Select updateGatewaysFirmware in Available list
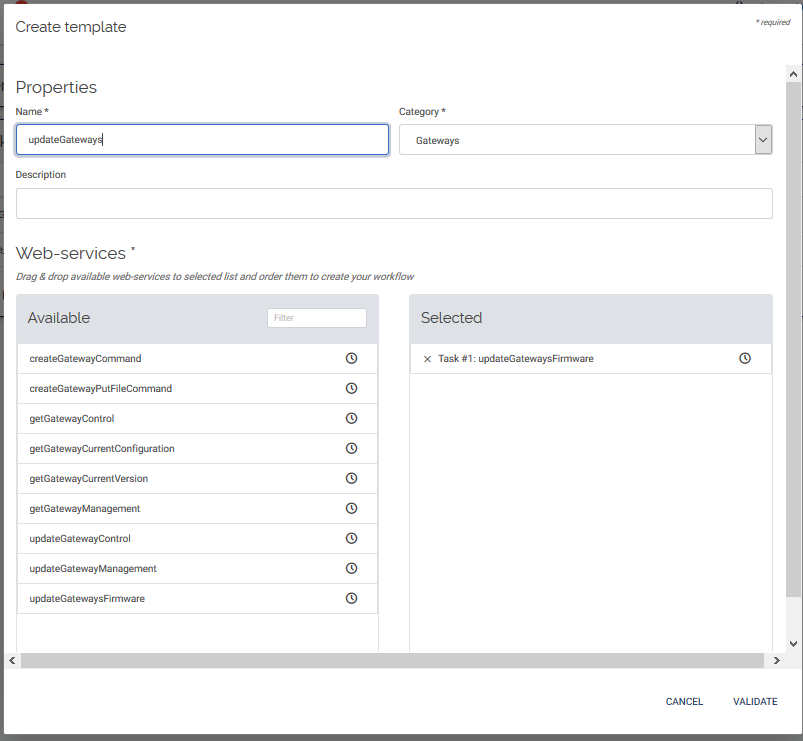 87,598
